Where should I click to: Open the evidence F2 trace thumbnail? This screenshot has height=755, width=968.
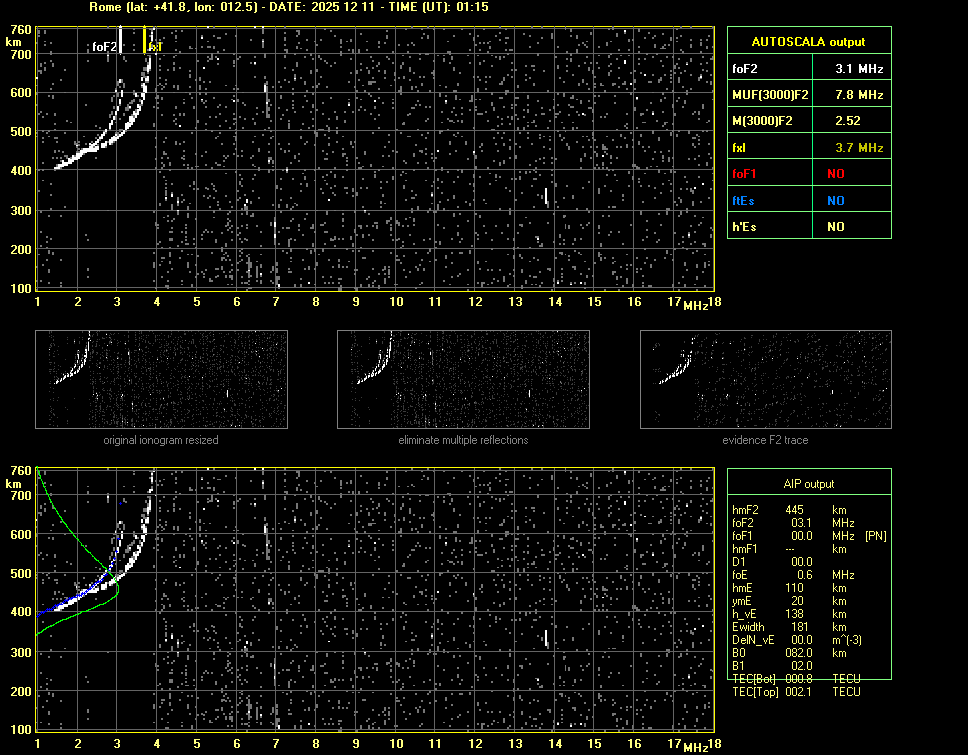coord(765,379)
